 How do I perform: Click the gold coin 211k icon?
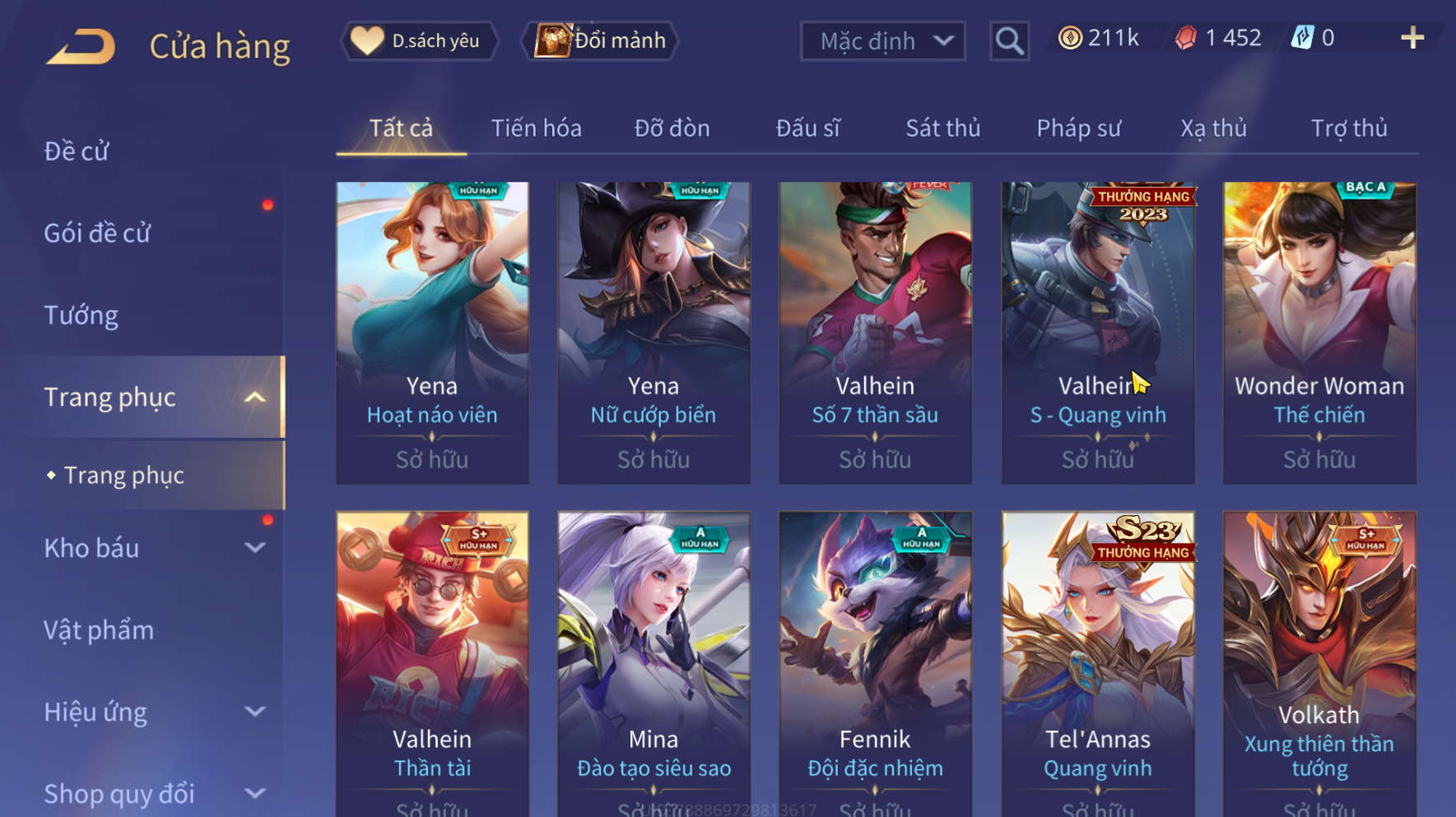coord(1070,38)
